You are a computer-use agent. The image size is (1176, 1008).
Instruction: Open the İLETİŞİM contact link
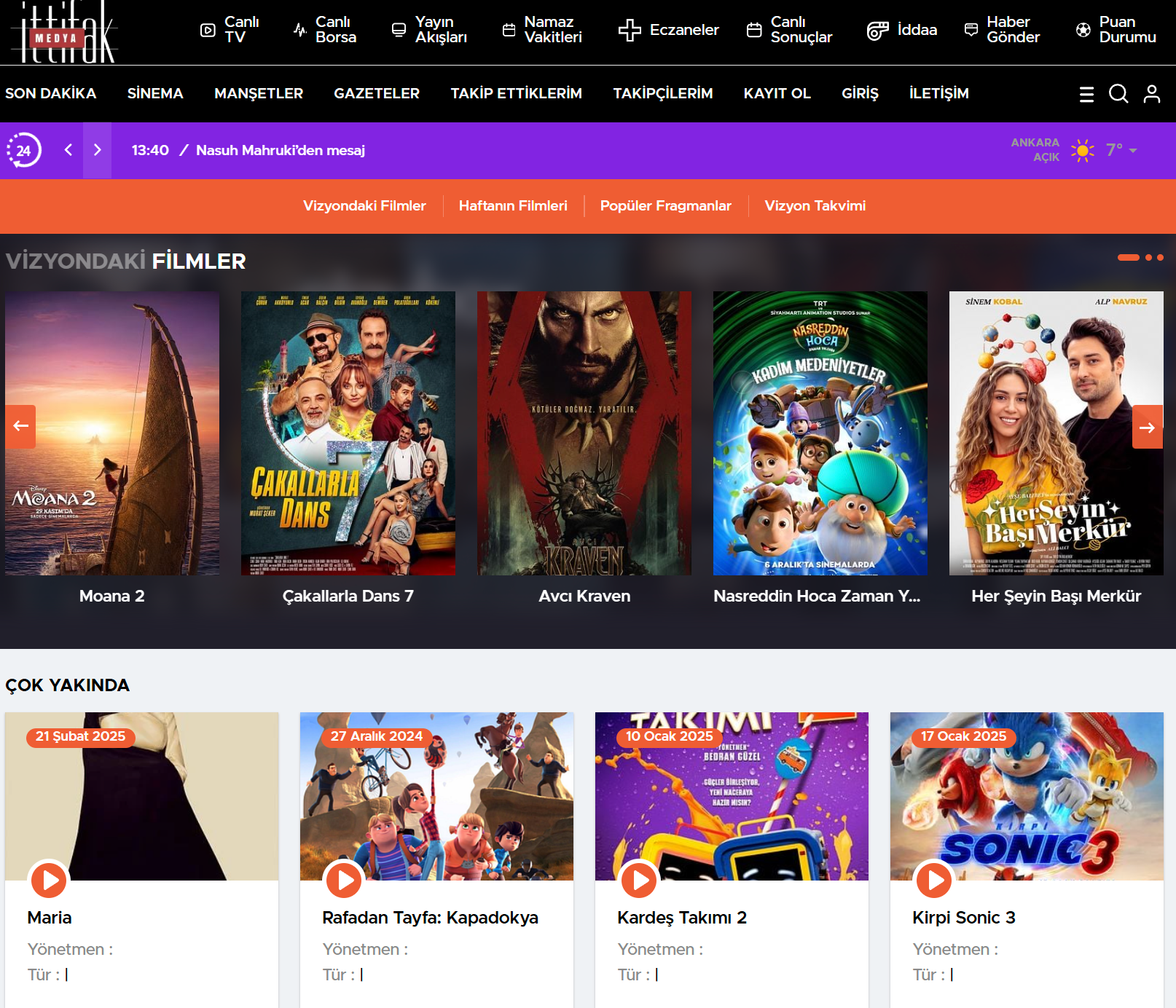[x=939, y=93]
